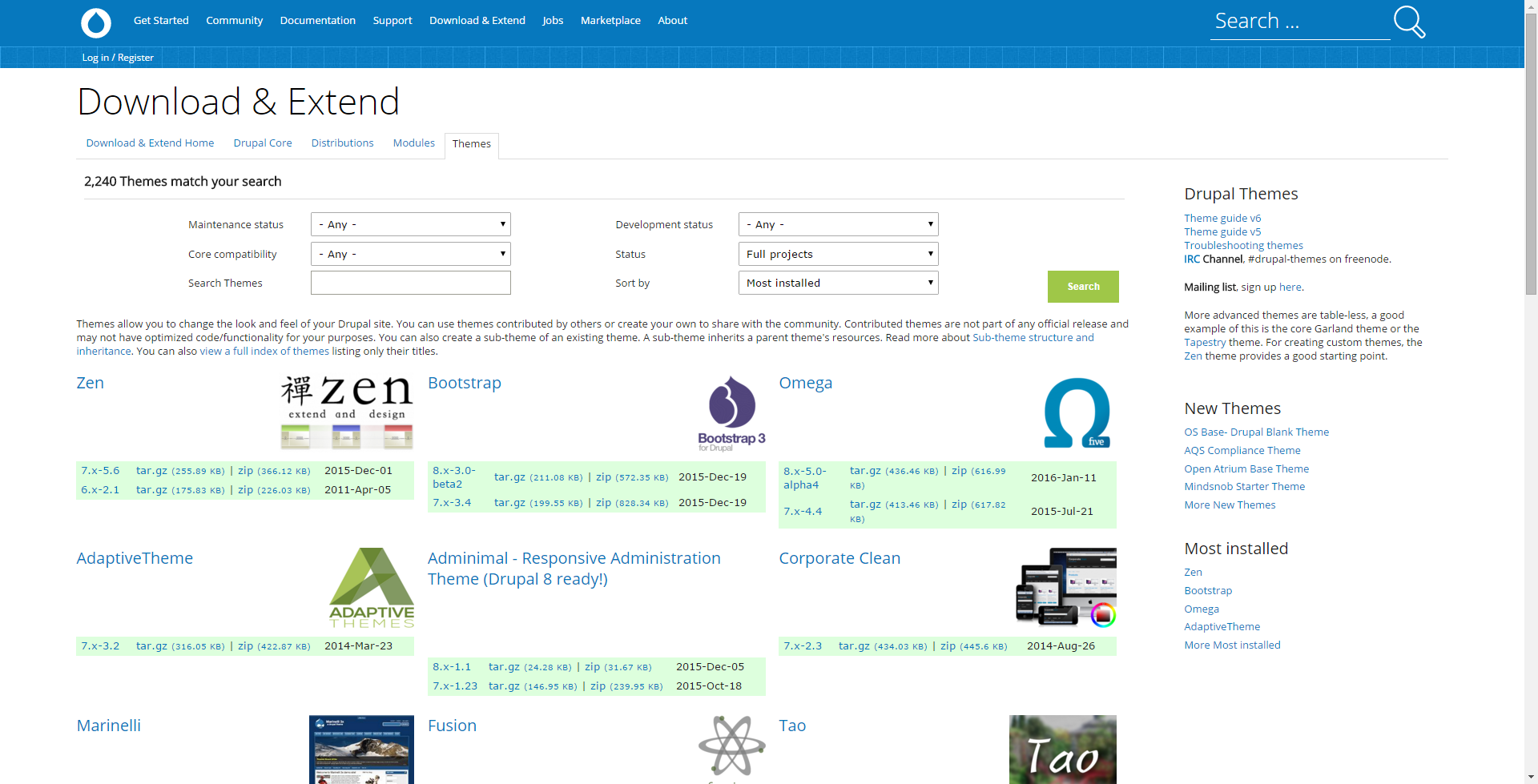This screenshot has width=1538, height=784.
Task: Click the Zen theme logo image
Action: [346, 412]
